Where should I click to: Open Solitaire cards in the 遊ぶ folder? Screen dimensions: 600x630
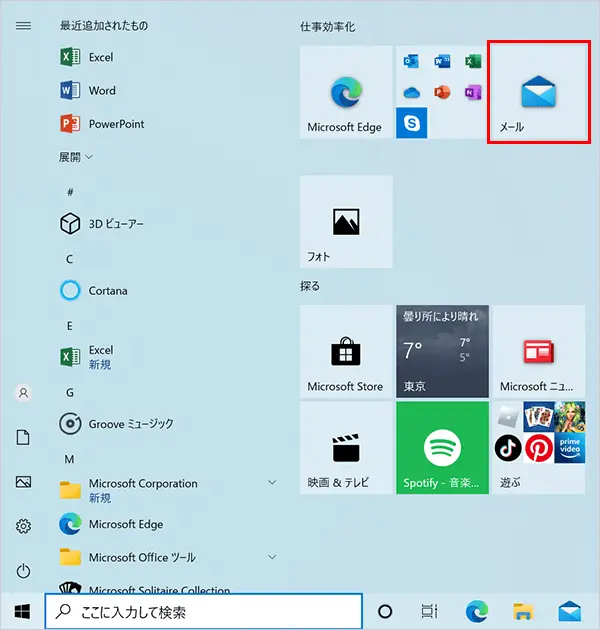coord(539,417)
